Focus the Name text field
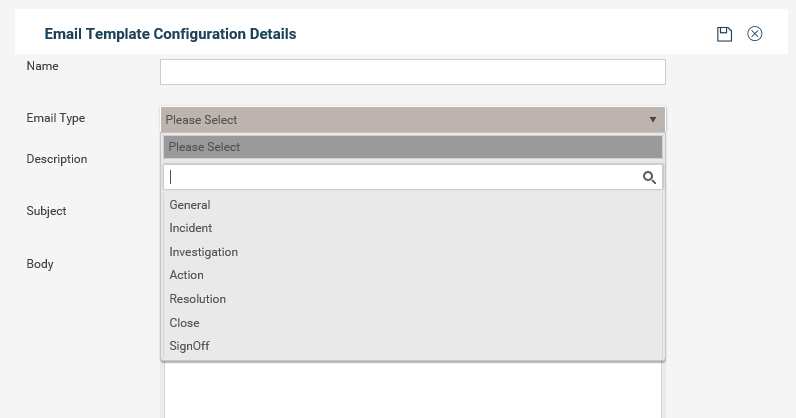This screenshot has width=796, height=418. (413, 72)
